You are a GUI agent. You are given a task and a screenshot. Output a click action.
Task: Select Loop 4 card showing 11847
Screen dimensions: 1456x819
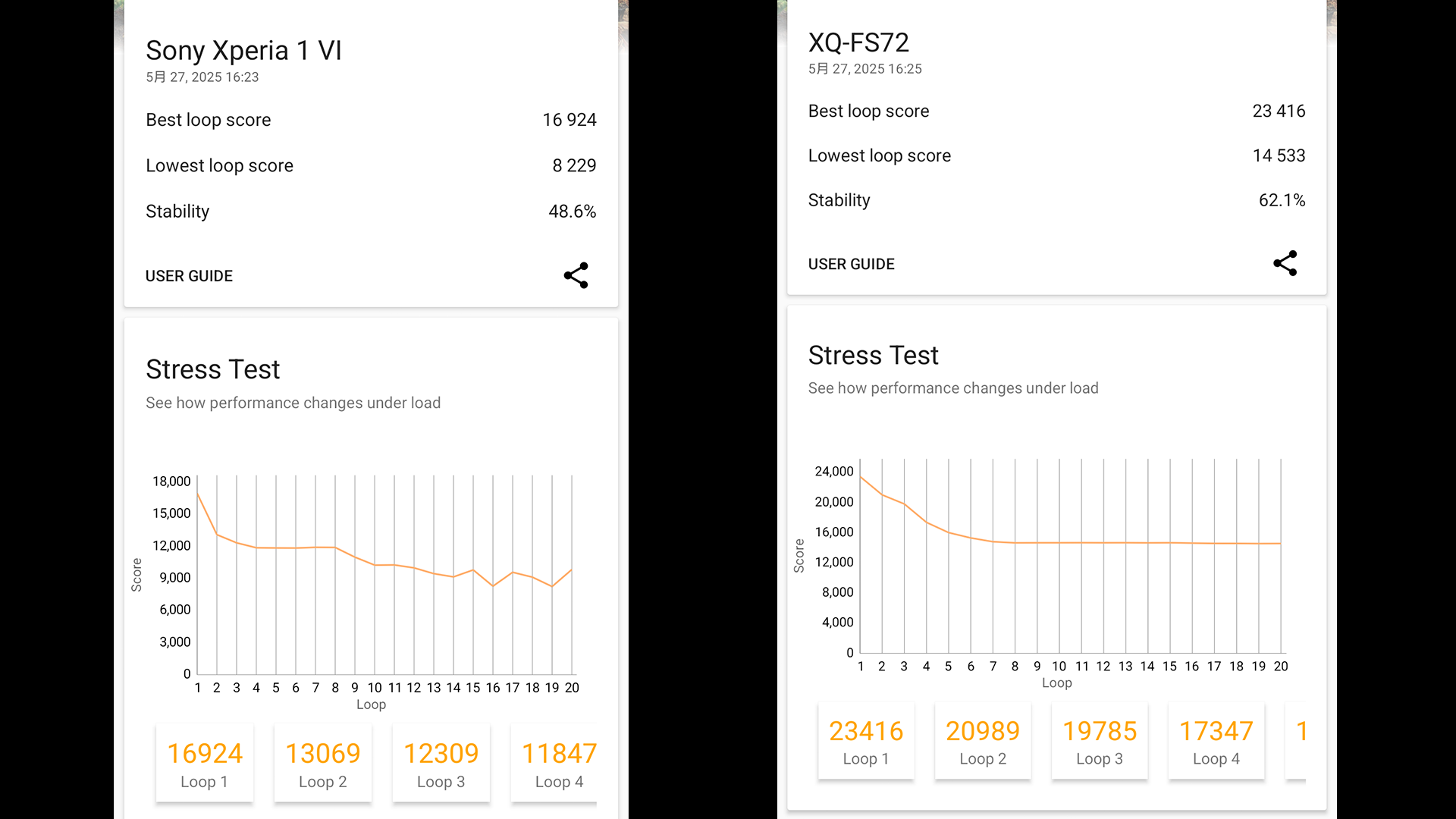(554, 764)
